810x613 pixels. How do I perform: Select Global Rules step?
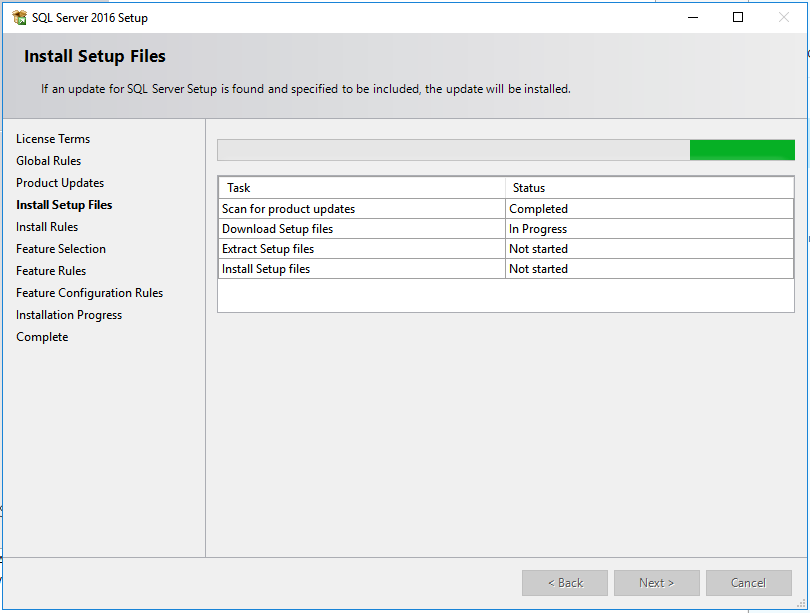click(x=48, y=160)
